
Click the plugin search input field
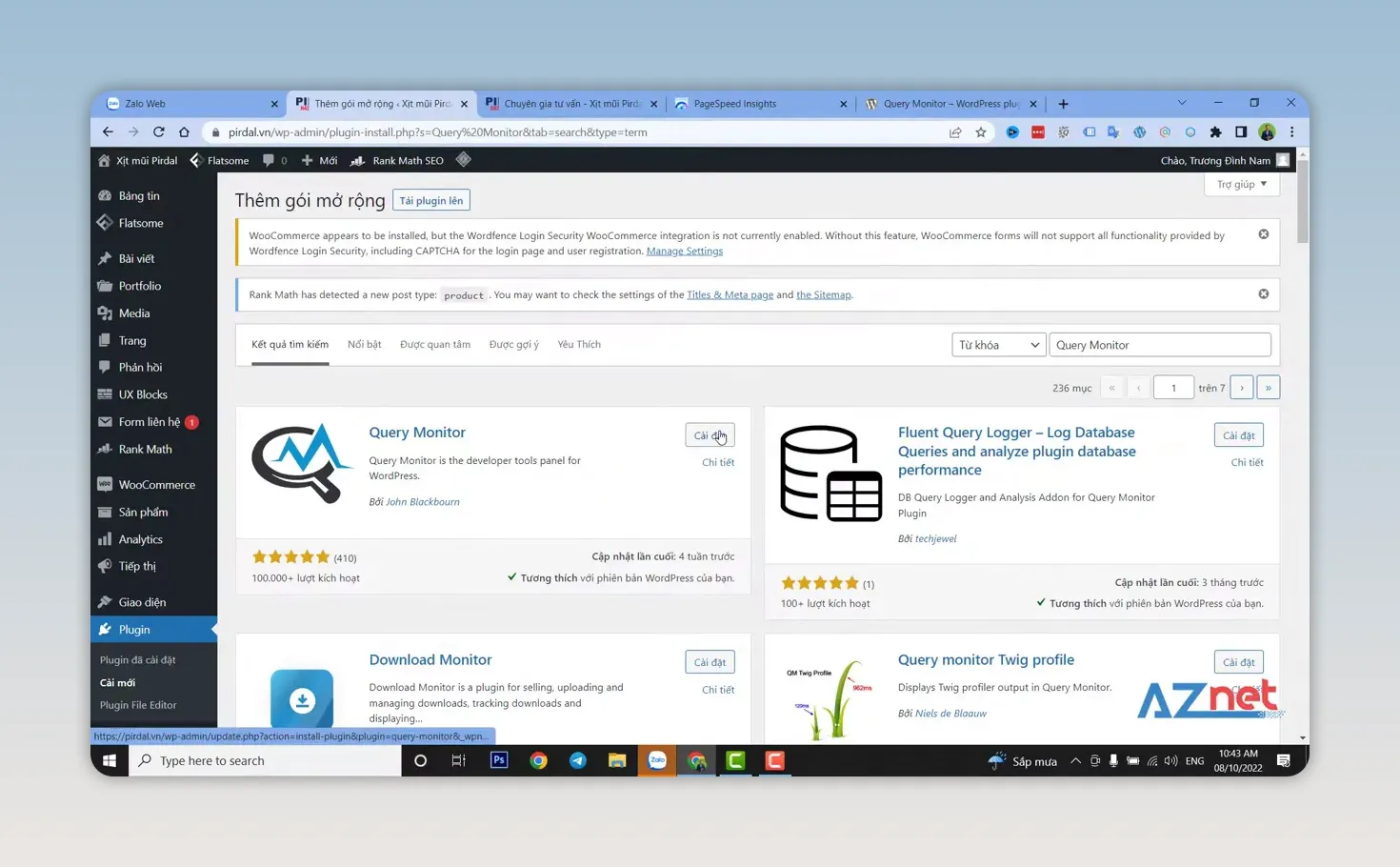pos(1159,345)
